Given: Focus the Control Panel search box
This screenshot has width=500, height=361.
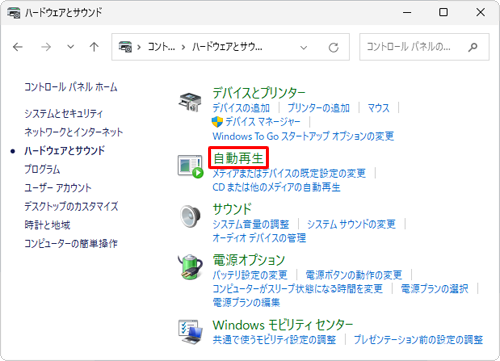Looking at the screenshot, I should 424,47.
